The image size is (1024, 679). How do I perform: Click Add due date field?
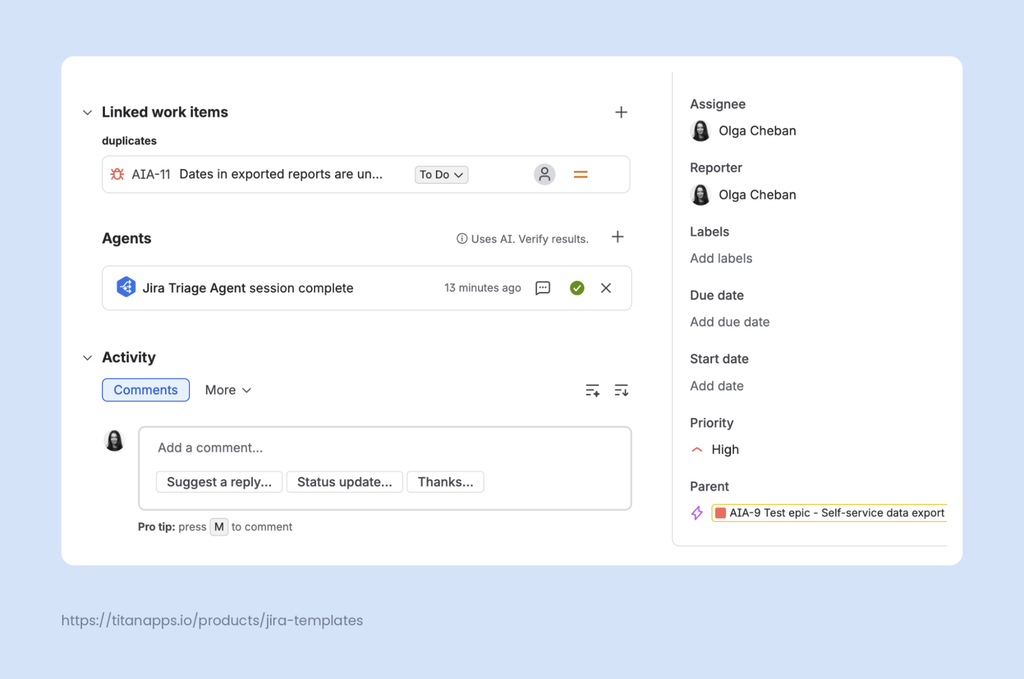click(729, 322)
